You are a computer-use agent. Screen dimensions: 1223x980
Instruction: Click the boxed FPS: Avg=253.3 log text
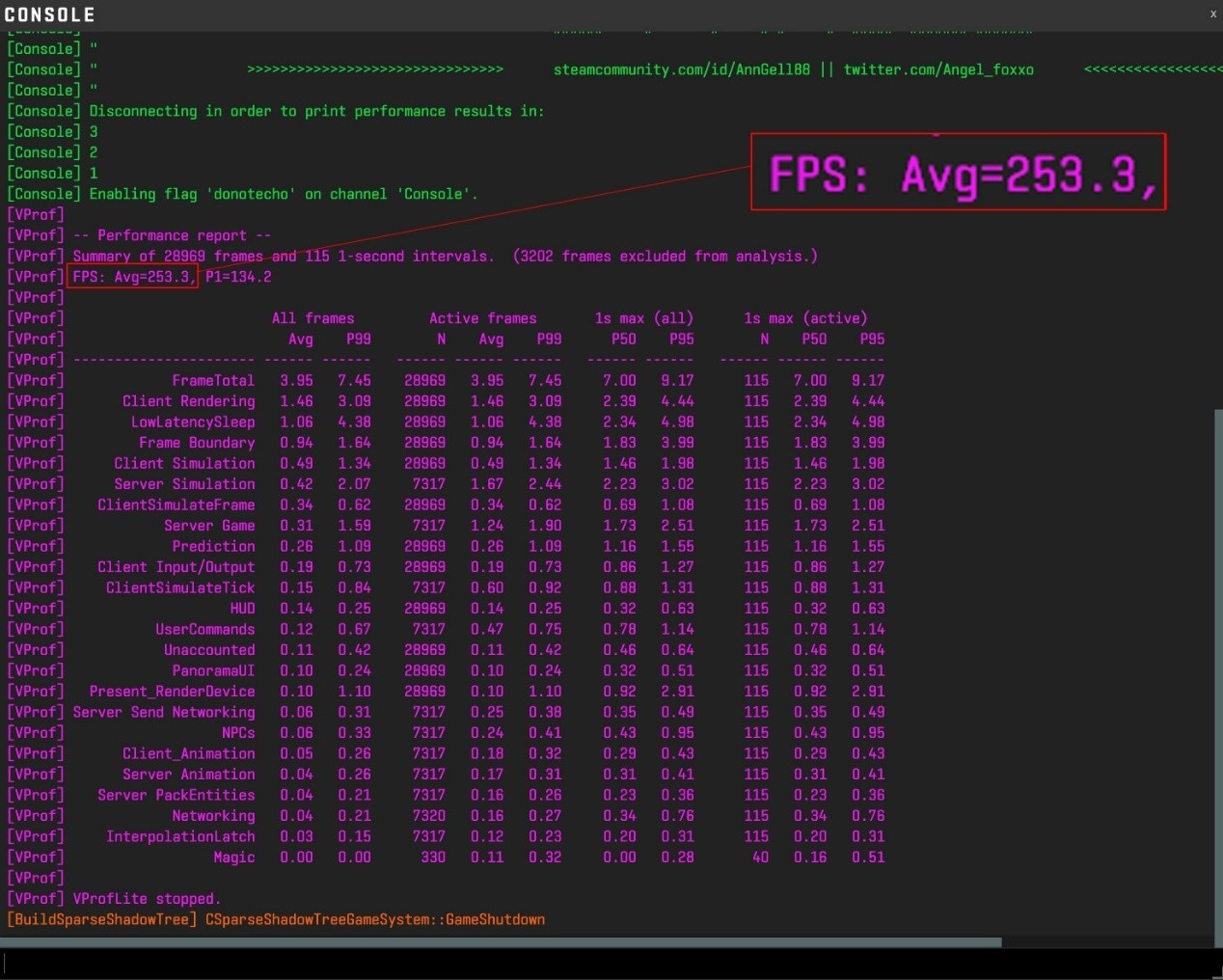(x=132, y=277)
